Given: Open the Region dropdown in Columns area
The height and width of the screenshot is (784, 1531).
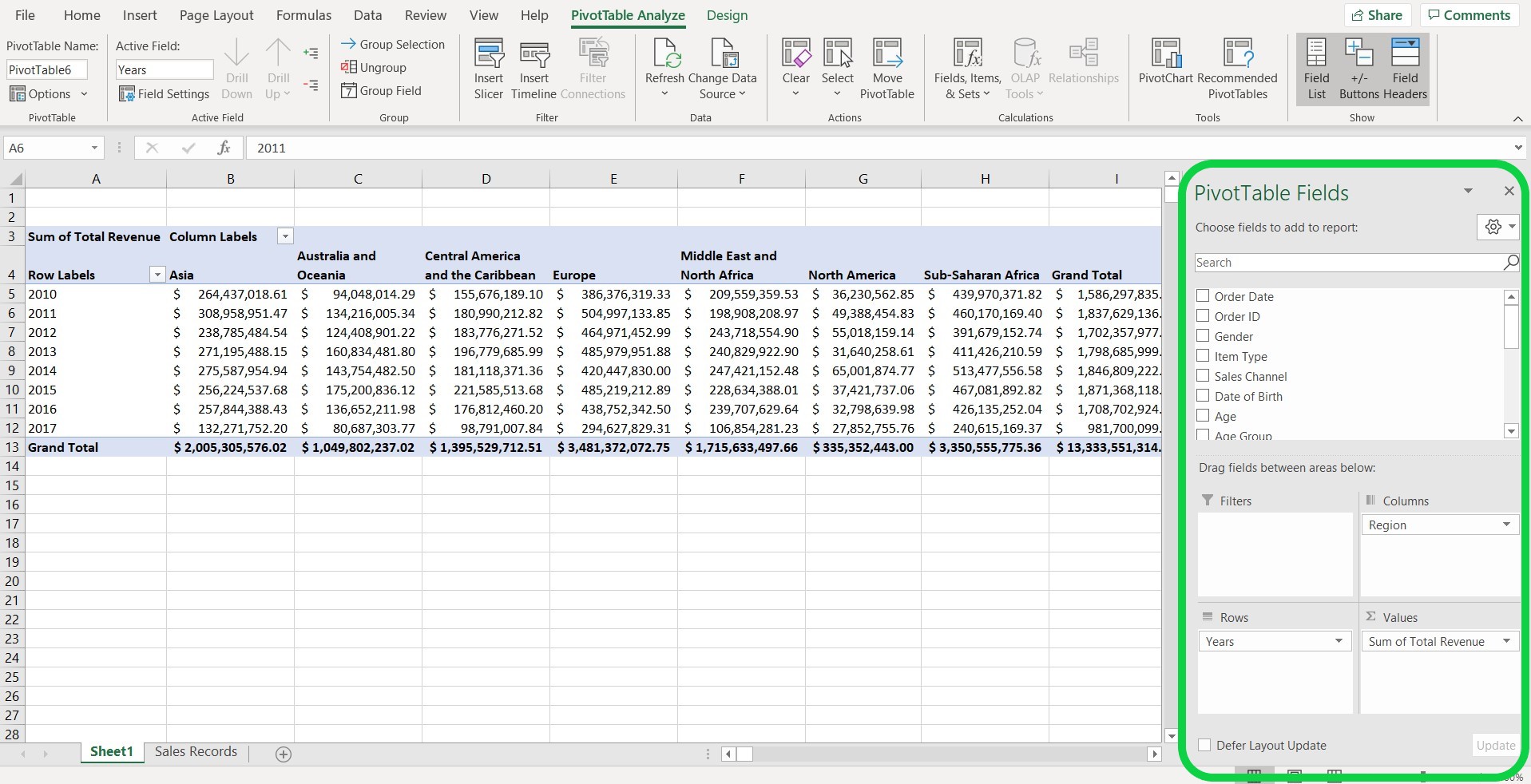Looking at the screenshot, I should point(1507,525).
